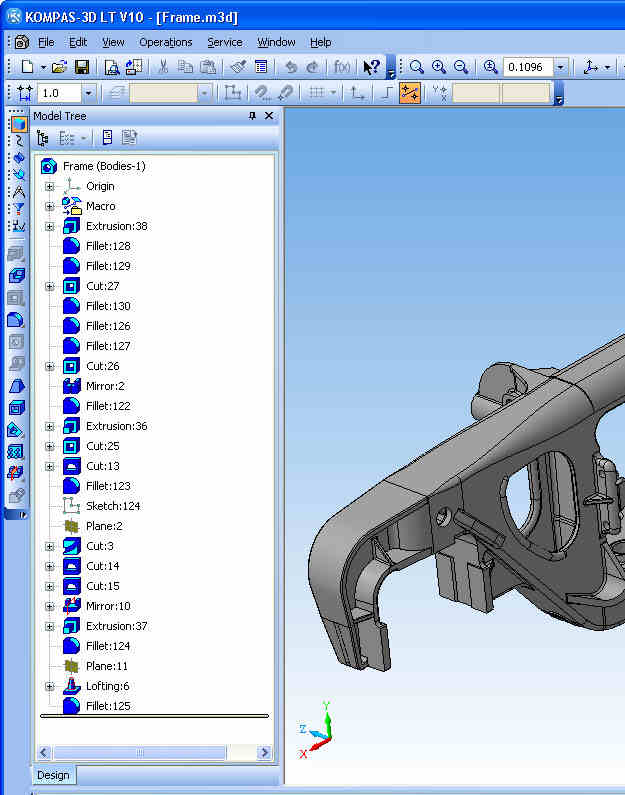Click the orientation axes icon
The image size is (625, 795).
click(590, 66)
